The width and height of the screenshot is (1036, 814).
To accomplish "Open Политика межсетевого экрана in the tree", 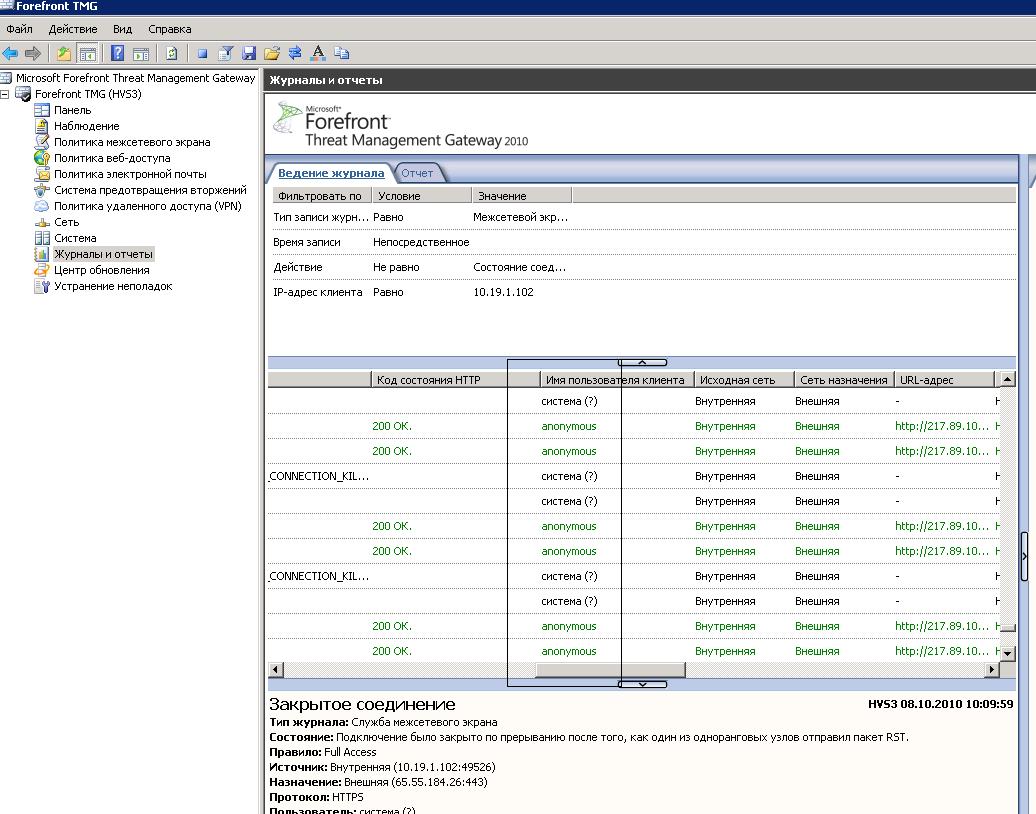I will [x=132, y=142].
